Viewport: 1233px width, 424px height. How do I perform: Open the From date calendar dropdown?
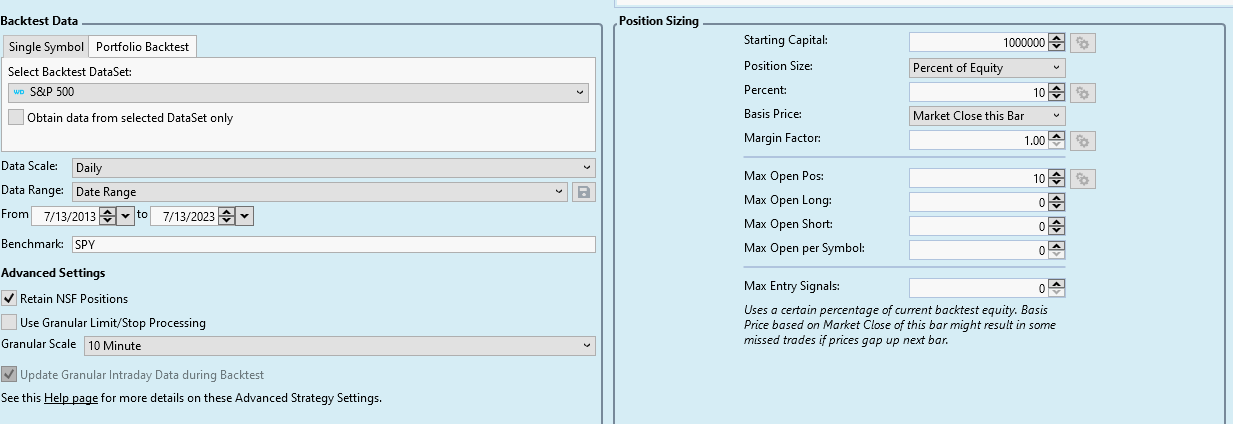(125, 216)
